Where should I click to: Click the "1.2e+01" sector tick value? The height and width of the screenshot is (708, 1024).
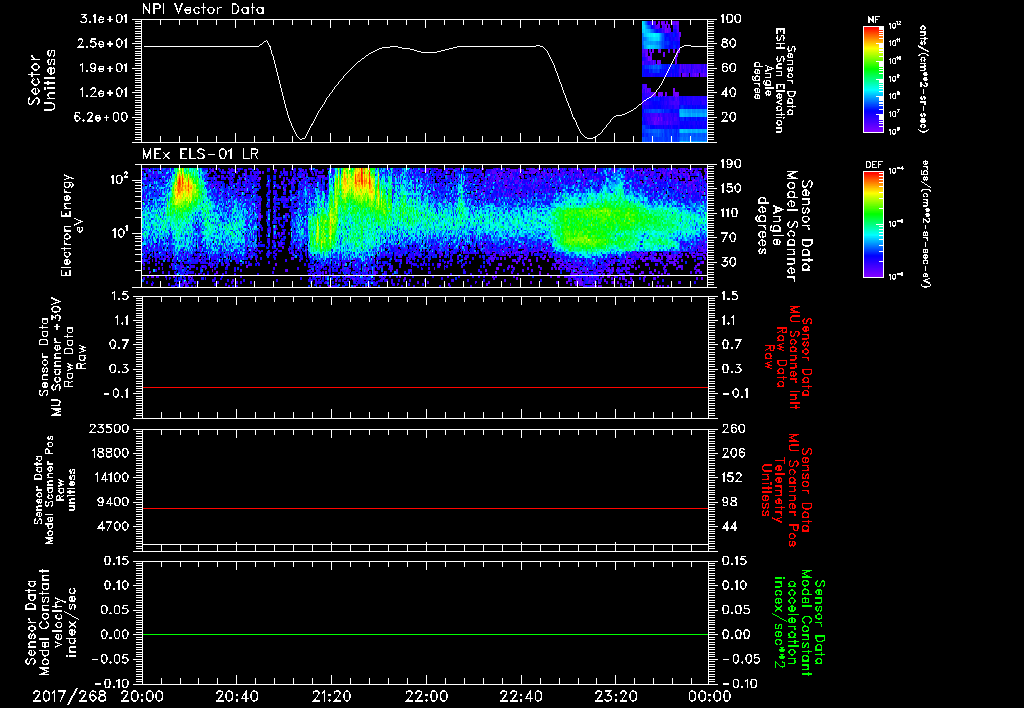pyautogui.click(x=104, y=93)
